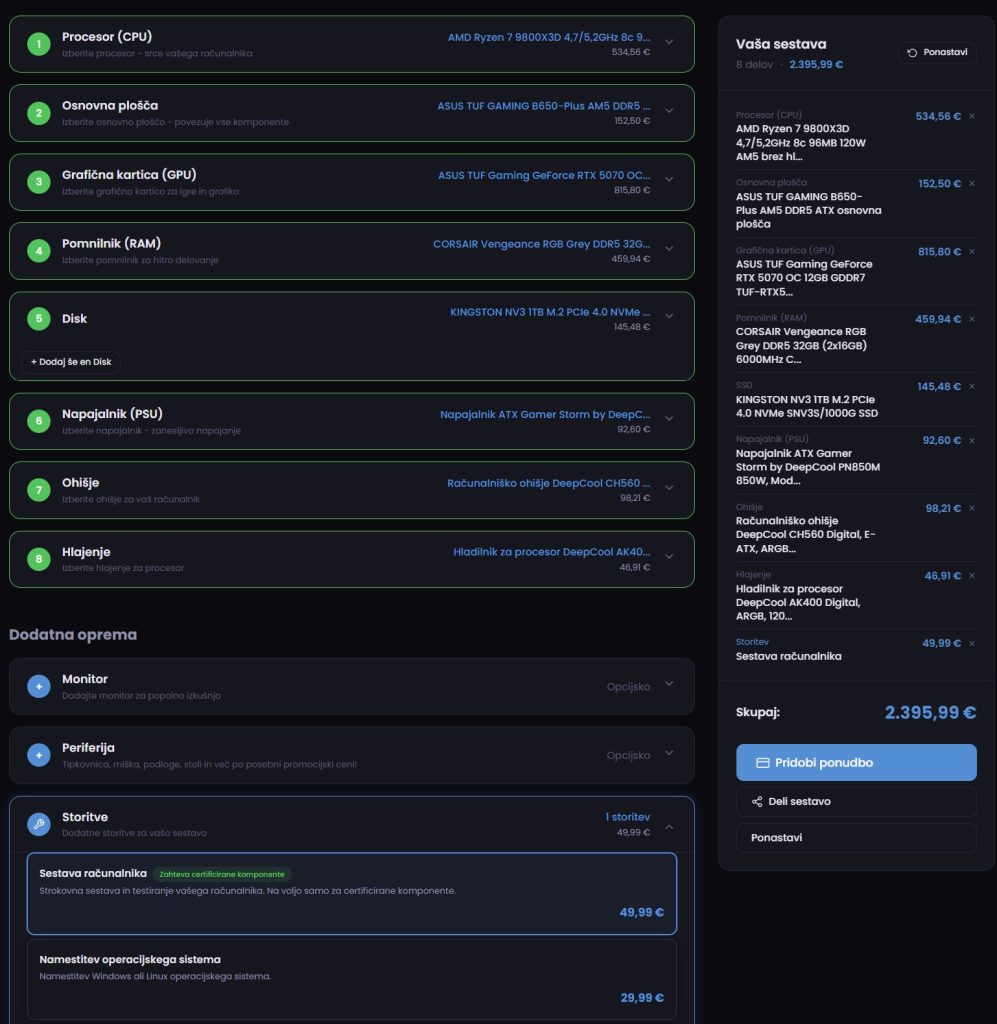The image size is (997, 1024).
Task: Share the build with Deli sestavo
Action: pos(856,801)
